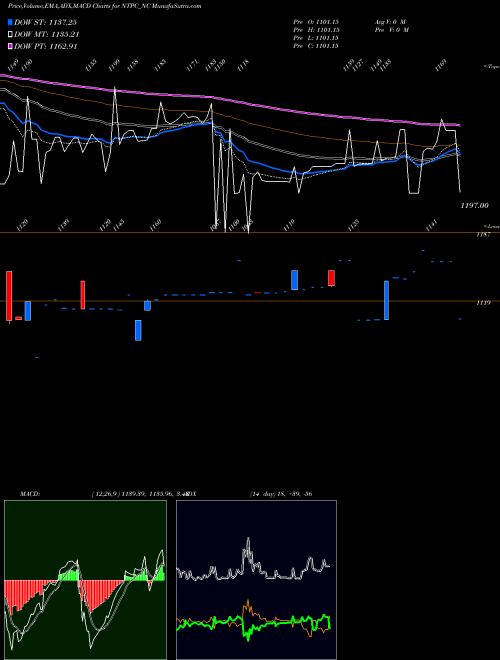
Task: Click the Pre V volume reading
Action: pos(392,30)
